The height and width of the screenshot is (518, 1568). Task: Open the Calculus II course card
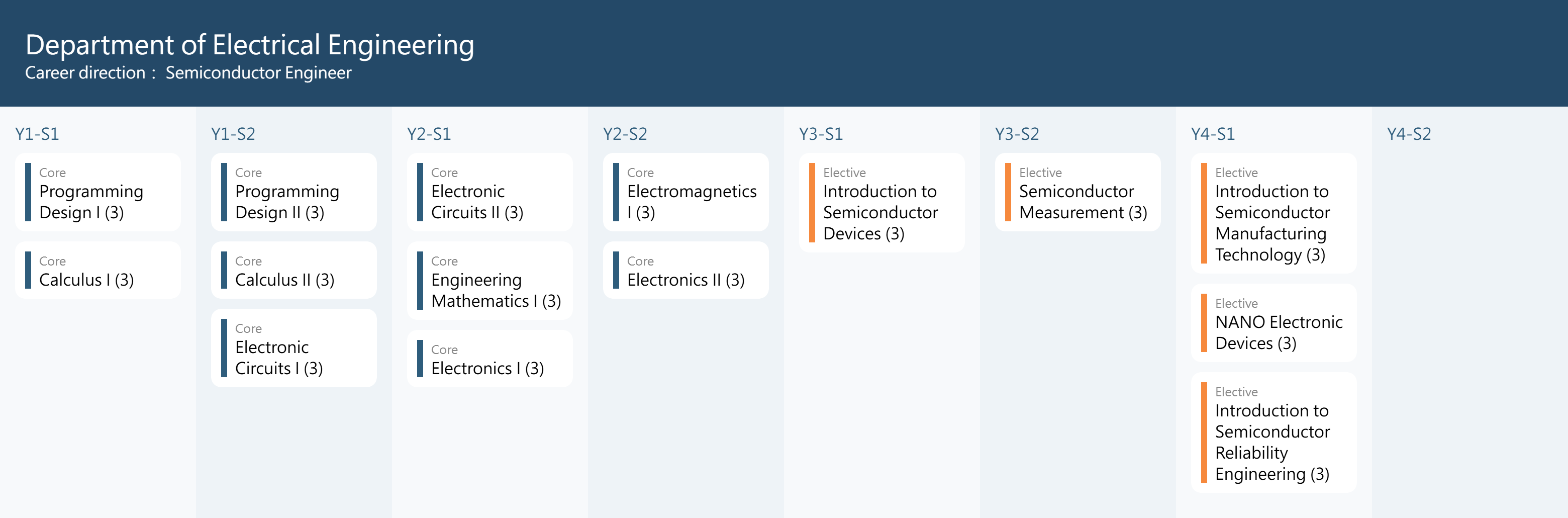click(x=293, y=270)
